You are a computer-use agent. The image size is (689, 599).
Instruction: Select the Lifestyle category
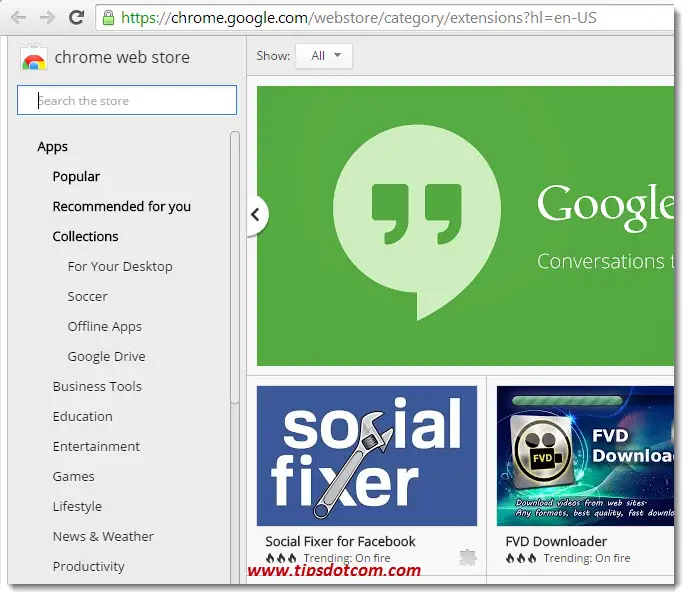click(77, 506)
